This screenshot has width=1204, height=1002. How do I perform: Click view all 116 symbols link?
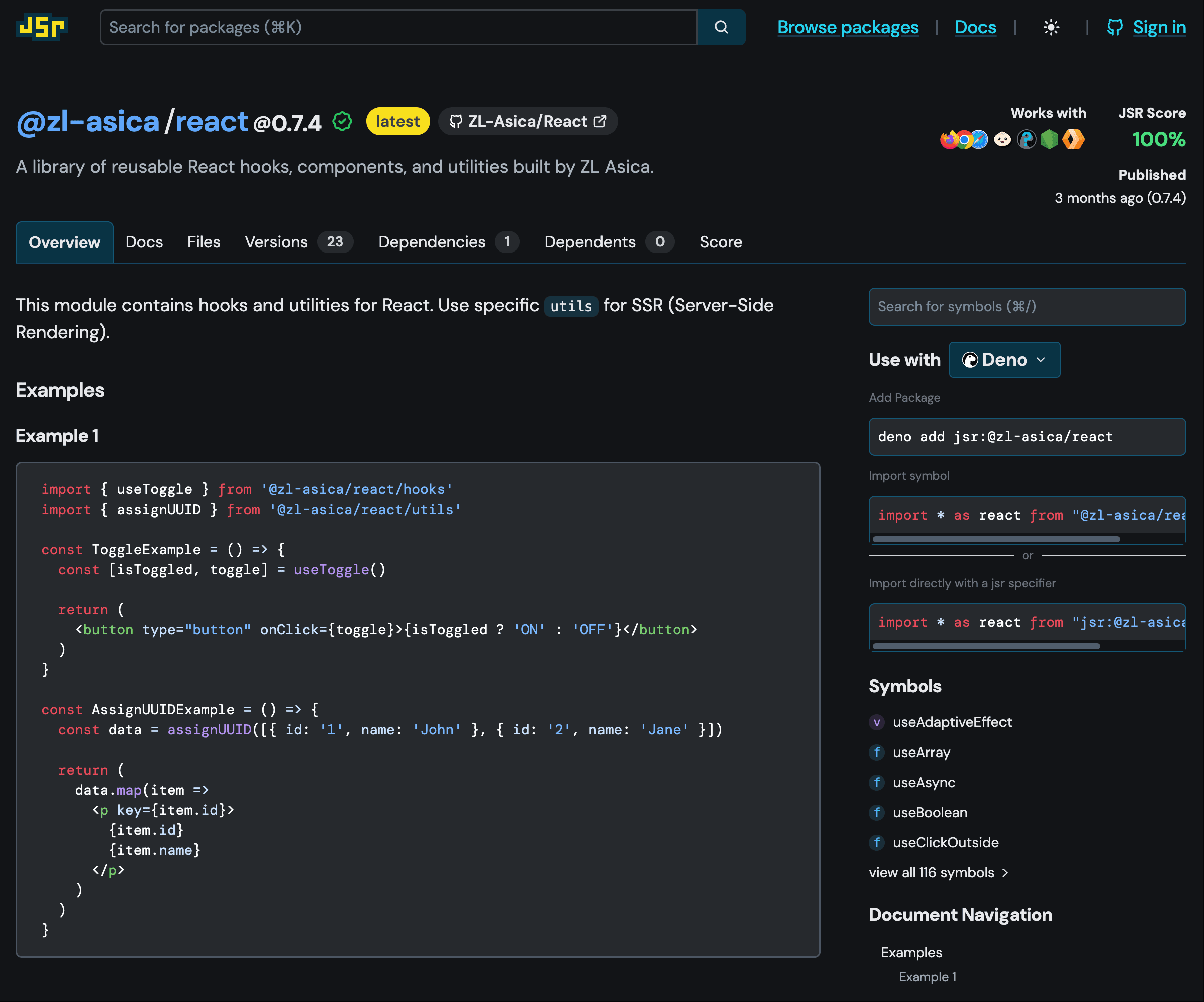tap(938, 873)
